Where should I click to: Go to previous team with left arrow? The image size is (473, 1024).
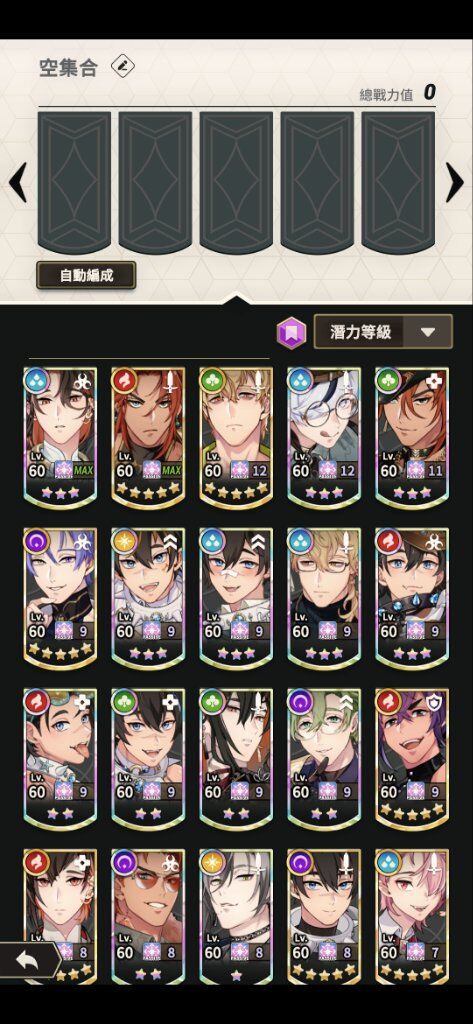[x=18, y=182]
